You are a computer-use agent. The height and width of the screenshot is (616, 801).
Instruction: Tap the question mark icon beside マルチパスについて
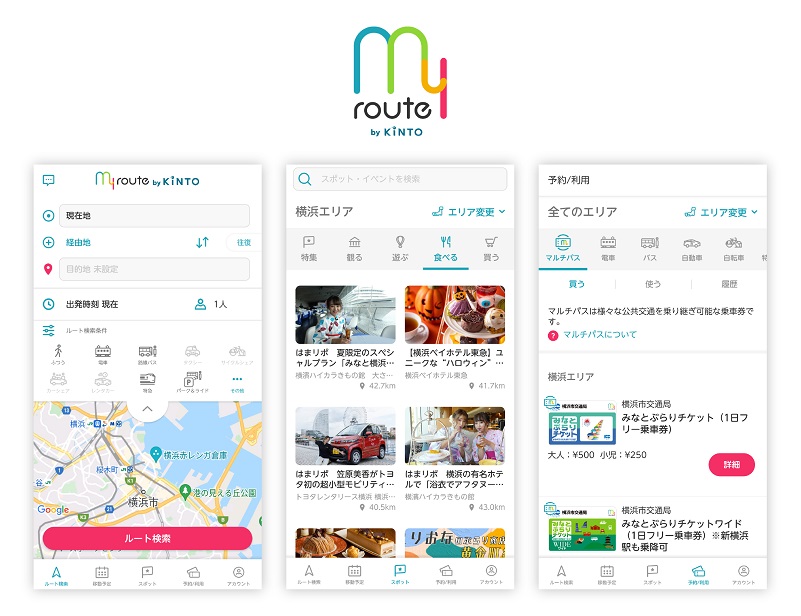553,336
